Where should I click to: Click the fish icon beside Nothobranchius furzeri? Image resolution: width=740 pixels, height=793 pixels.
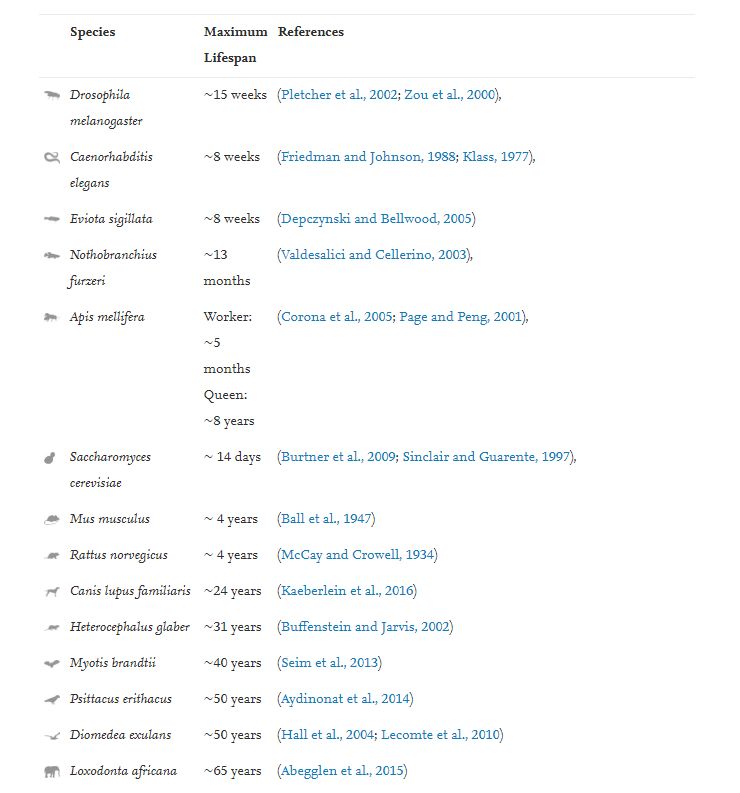[51, 255]
